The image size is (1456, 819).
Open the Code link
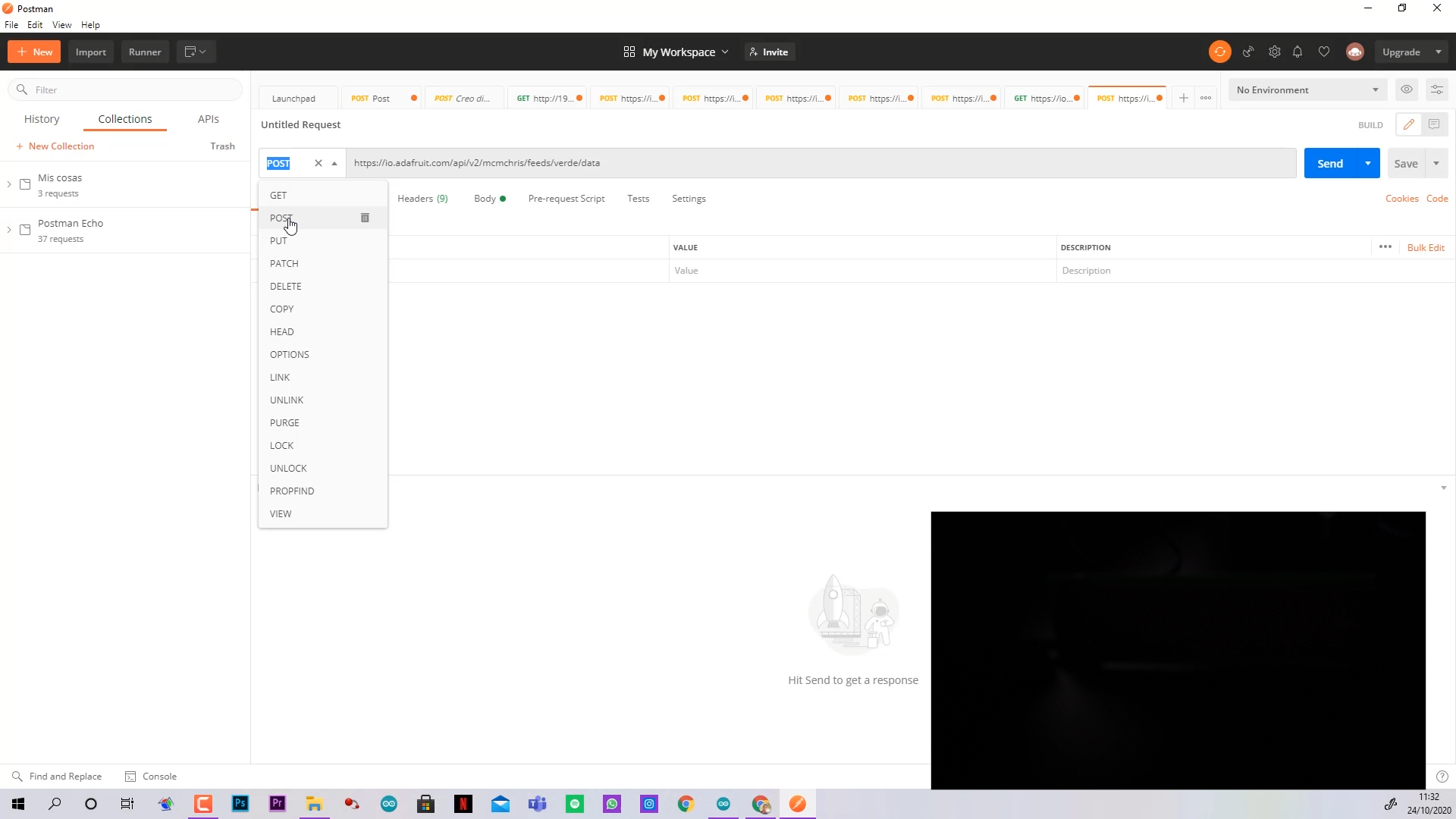pos(1437,199)
